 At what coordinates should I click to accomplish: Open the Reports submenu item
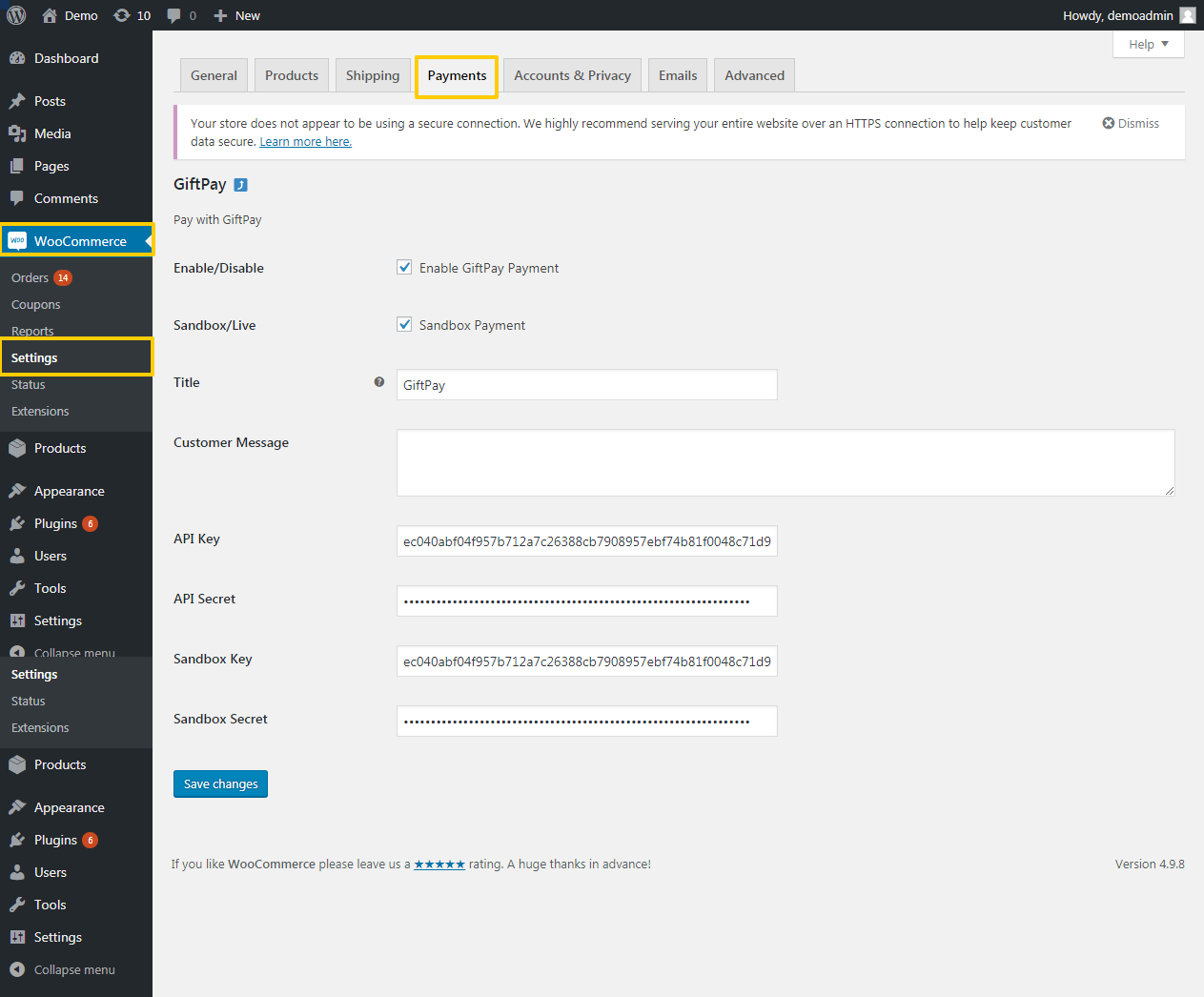tap(32, 331)
